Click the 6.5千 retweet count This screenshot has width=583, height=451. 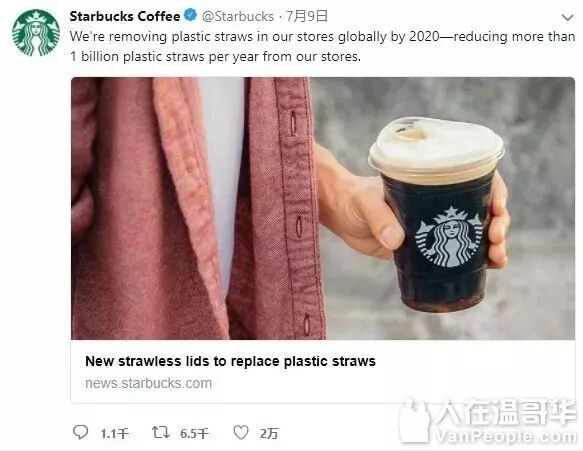[194, 434]
